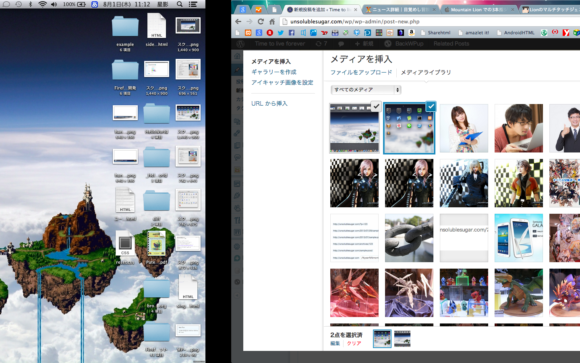Deselect the first desktop screenshot's gray checkmark
The image size is (580, 363).
point(376,106)
